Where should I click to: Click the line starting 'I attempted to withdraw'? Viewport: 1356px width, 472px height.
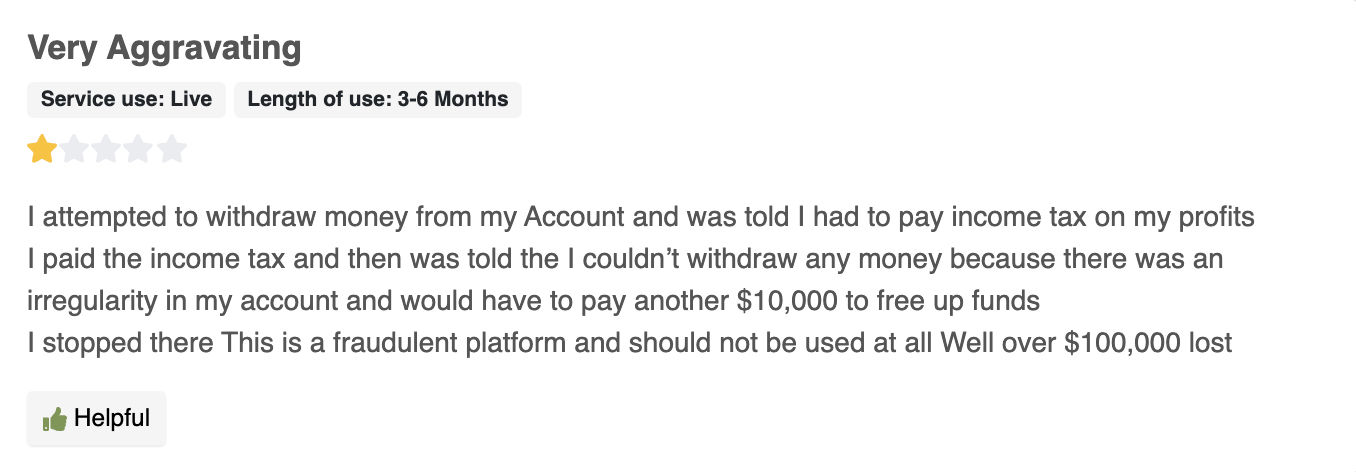pos(641,217)
